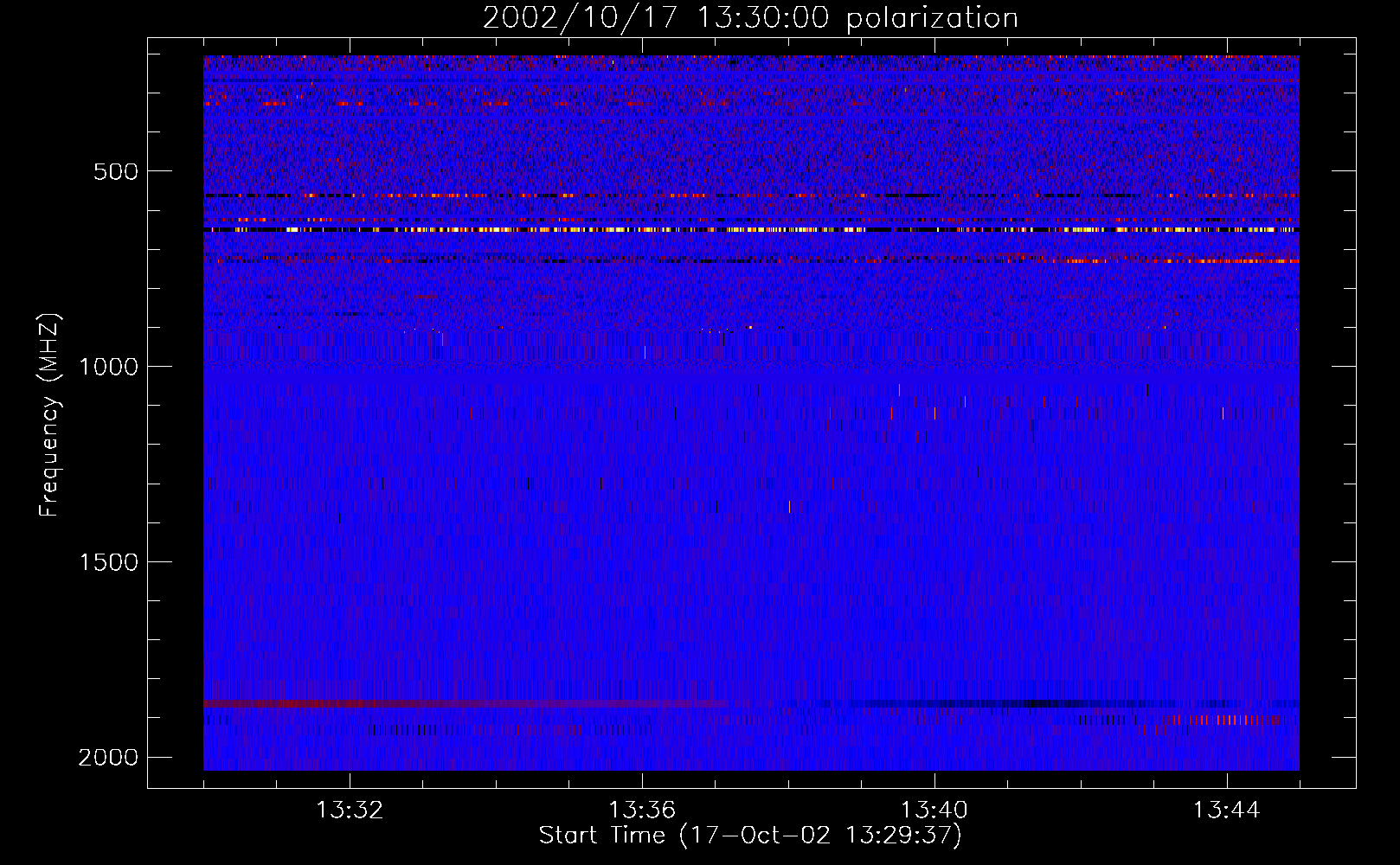Click the bright yellow-white band above 700 MHz

751,230
